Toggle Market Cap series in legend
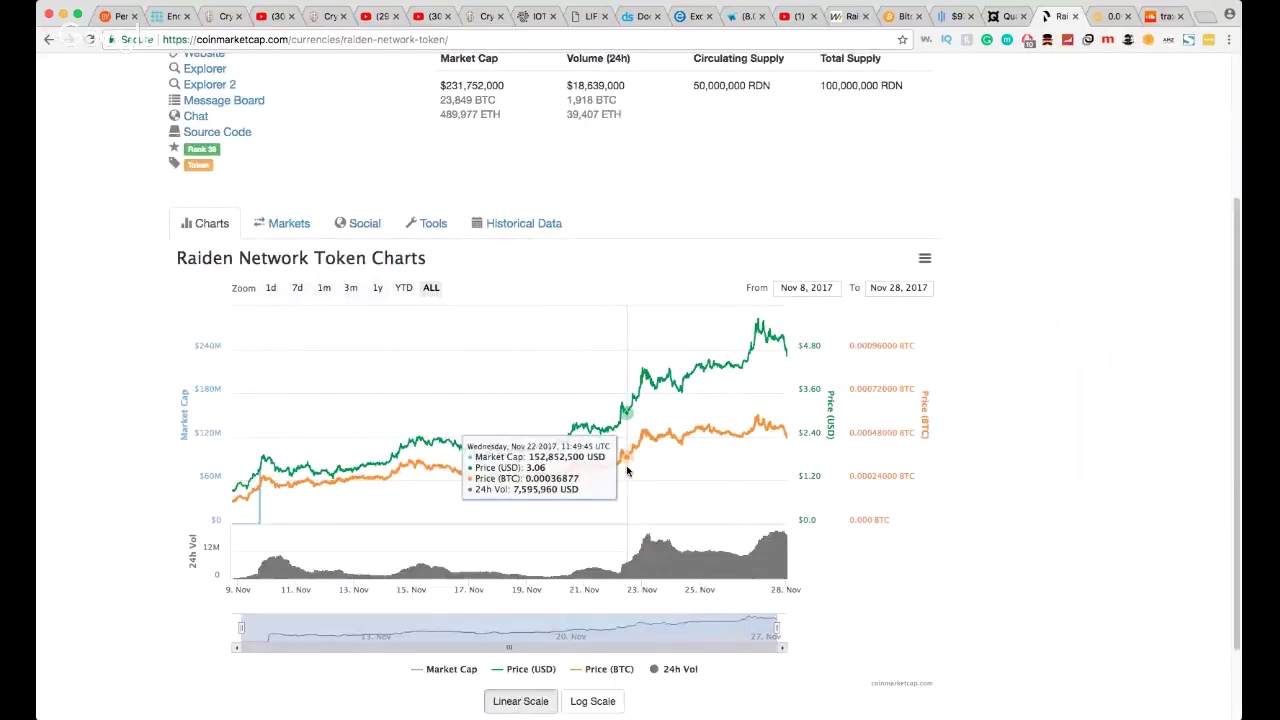The width and height of the screenshot is (1280, 720). 444,669
